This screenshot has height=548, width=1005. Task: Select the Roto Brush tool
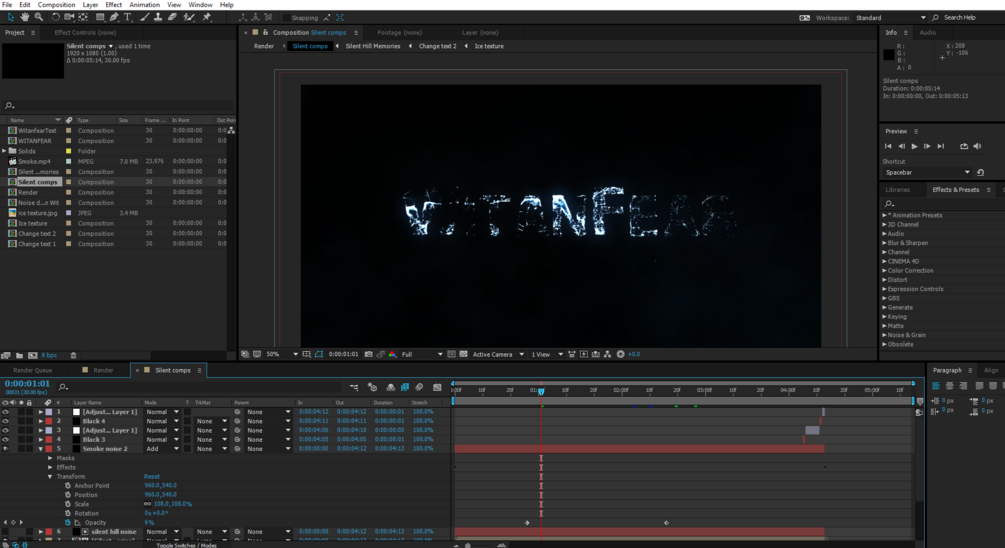(x=188, y=17)
